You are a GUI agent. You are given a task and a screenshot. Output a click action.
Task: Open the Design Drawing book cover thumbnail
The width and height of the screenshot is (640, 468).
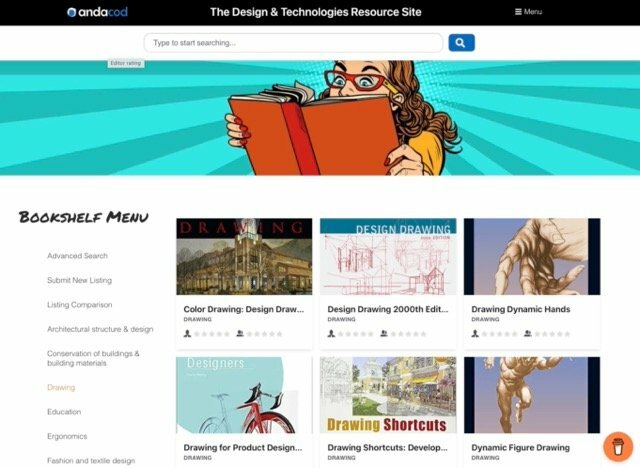pos(388,257)
